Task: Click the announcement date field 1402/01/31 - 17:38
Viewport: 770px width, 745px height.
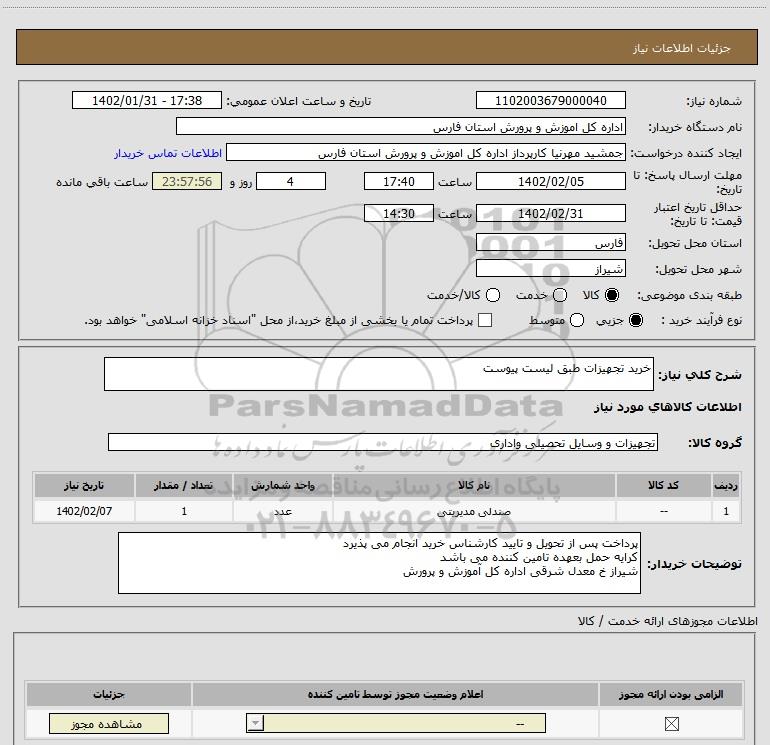Action: (x=147, y=100)
